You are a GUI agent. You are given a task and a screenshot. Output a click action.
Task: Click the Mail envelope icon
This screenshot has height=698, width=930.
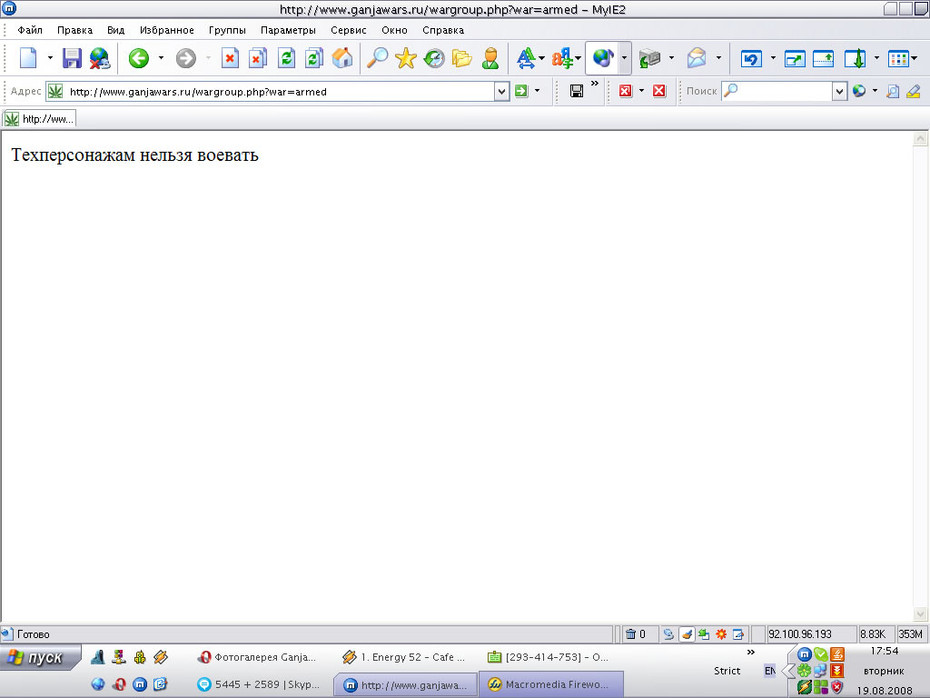697,58
